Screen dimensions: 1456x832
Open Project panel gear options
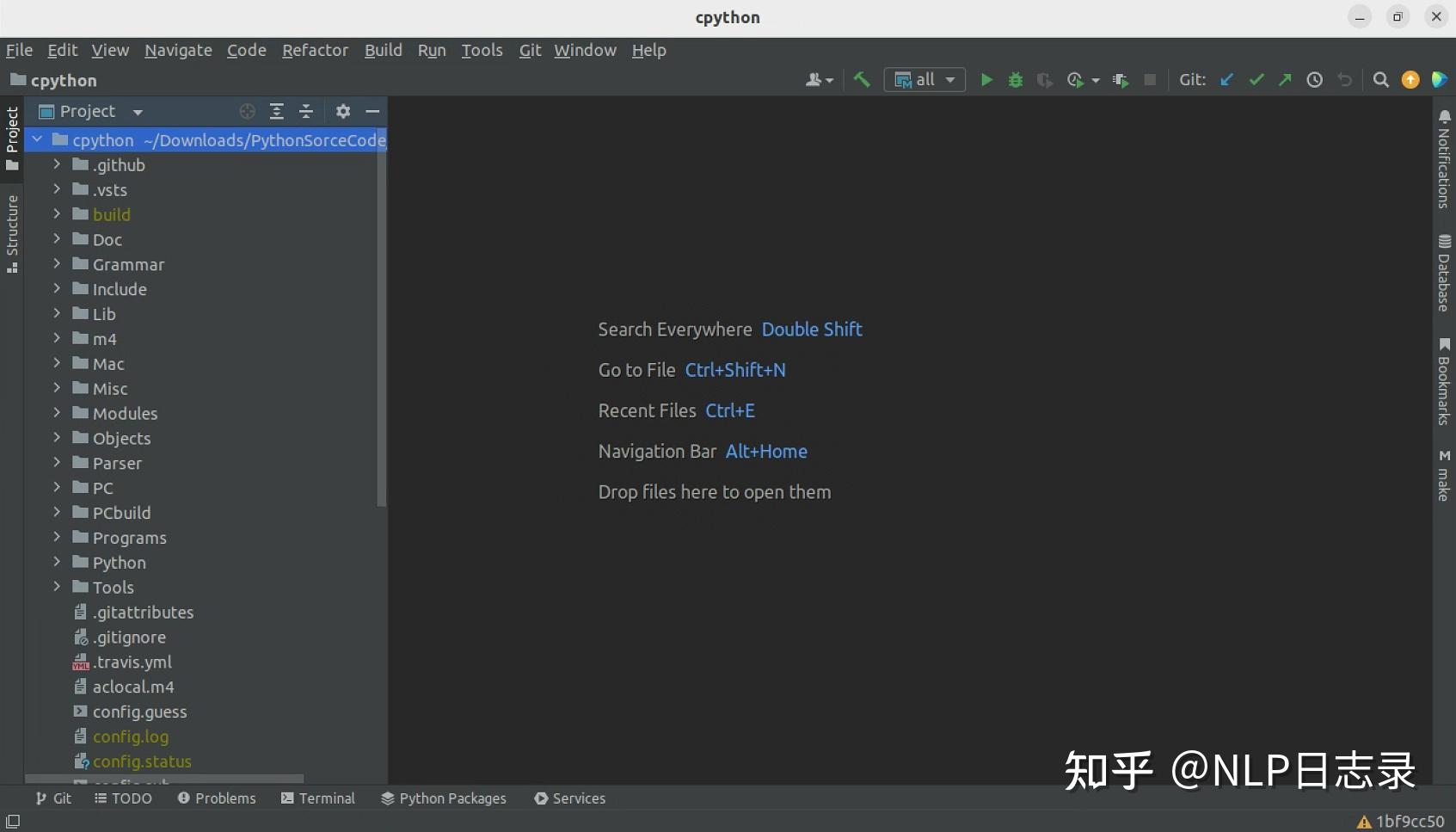(343, 111)
